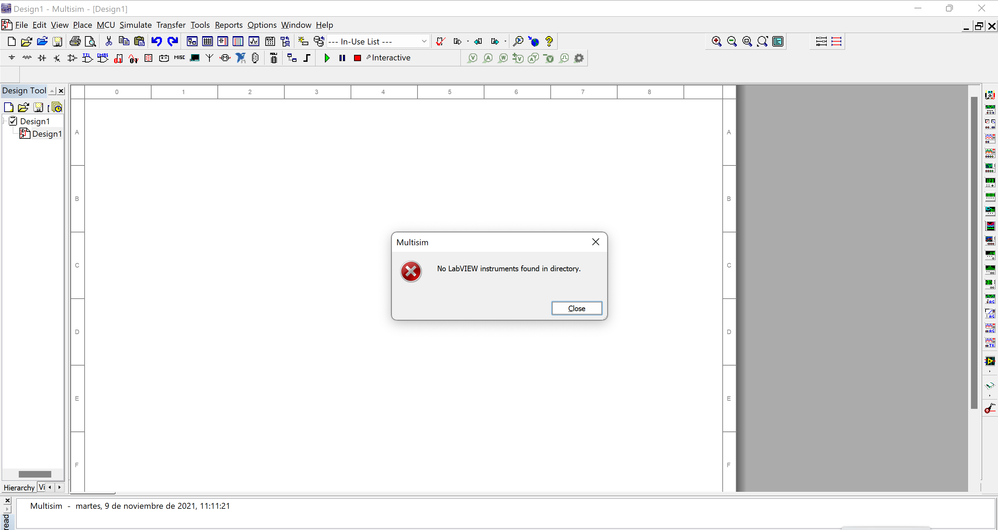
Task: Click the Design Toolbox new design icon
Action: [9, 107]
